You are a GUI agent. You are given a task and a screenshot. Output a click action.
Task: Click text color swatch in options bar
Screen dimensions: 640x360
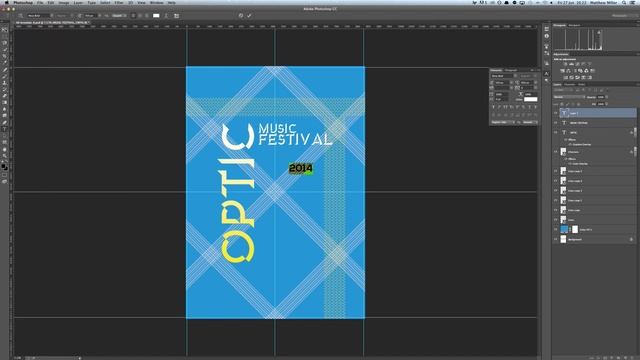(x=156, y=16)
